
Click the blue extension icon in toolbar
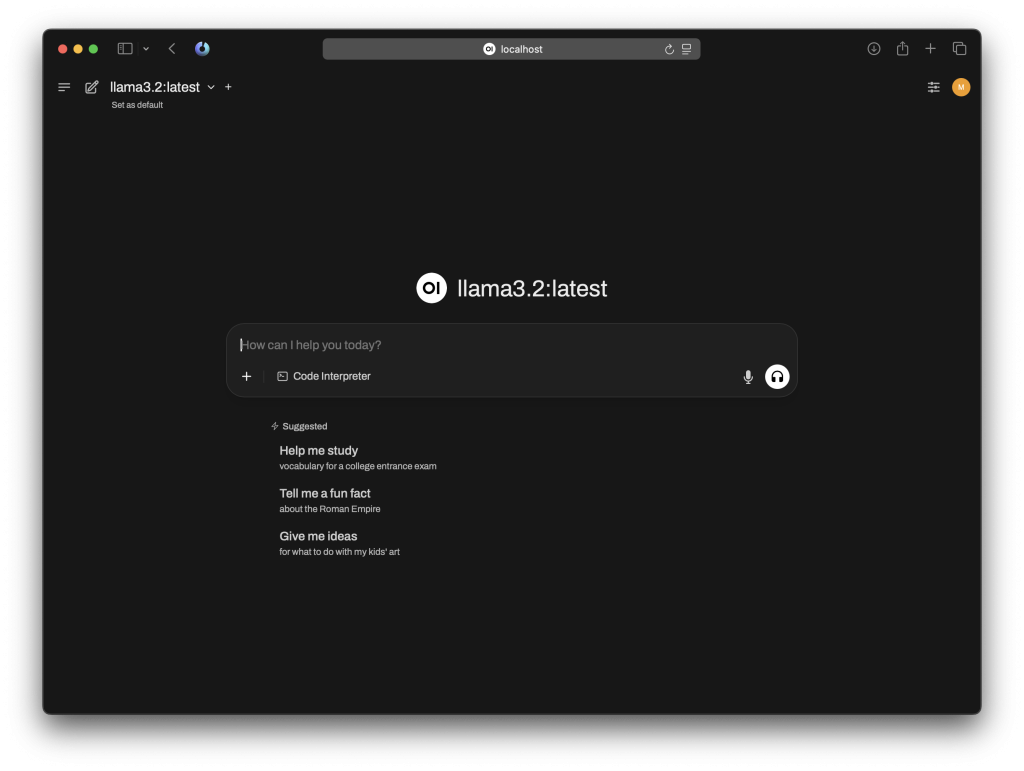click(202, 48)
